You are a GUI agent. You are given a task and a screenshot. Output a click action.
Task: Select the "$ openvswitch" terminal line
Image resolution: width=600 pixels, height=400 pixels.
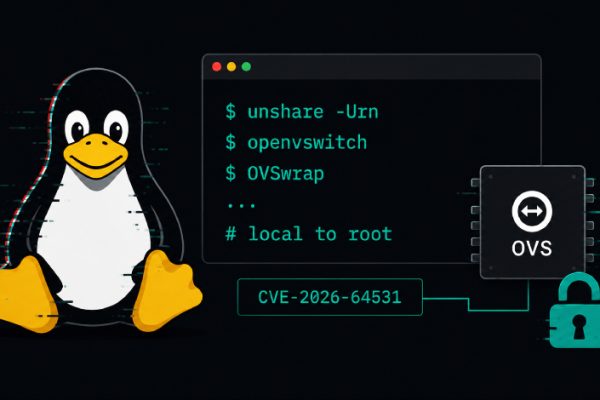click(296, 143)
